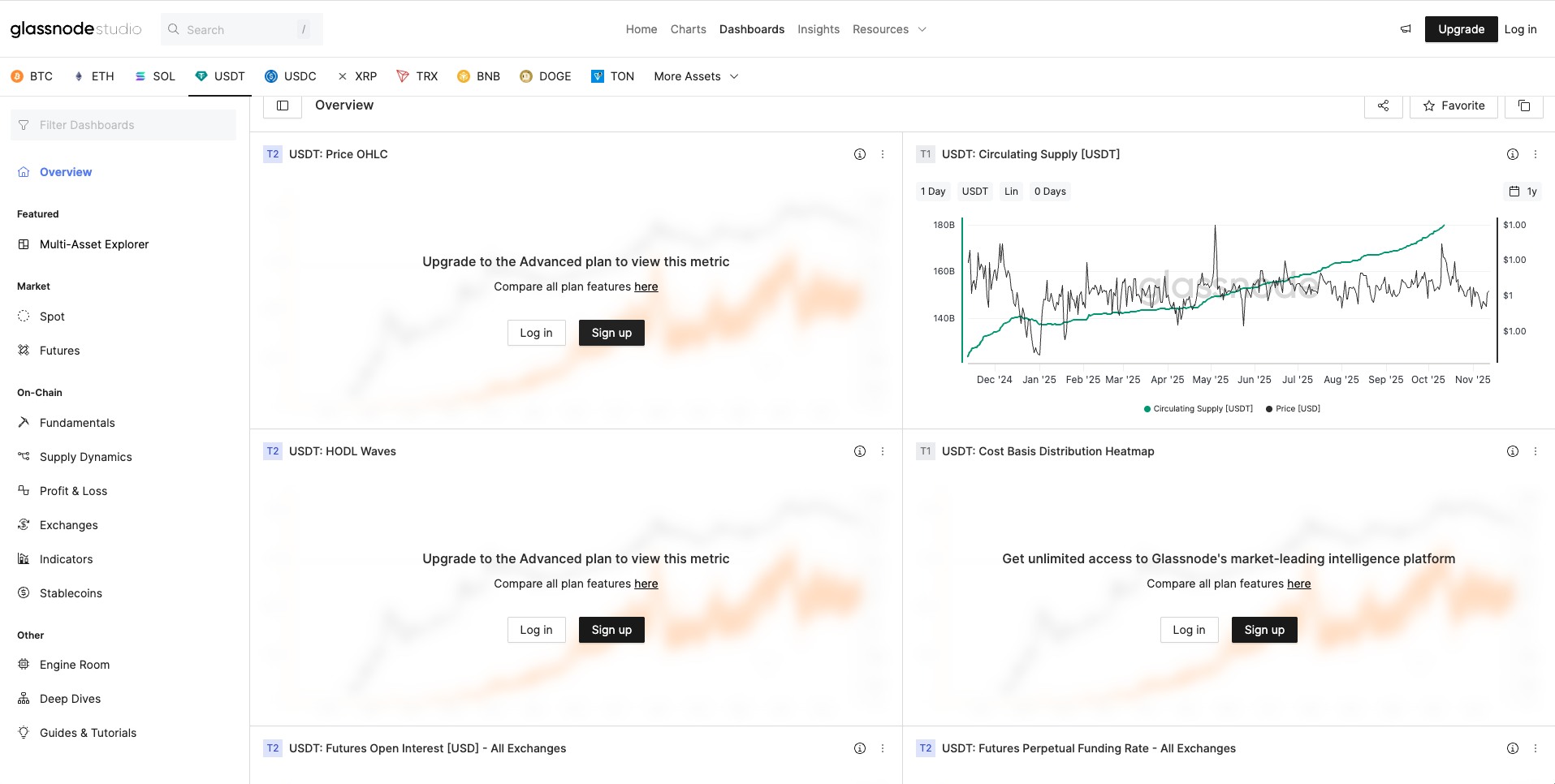This screenshot has height=784, width=1555.
Task: Select the Lin scale chip
Action: point(1011,192)
